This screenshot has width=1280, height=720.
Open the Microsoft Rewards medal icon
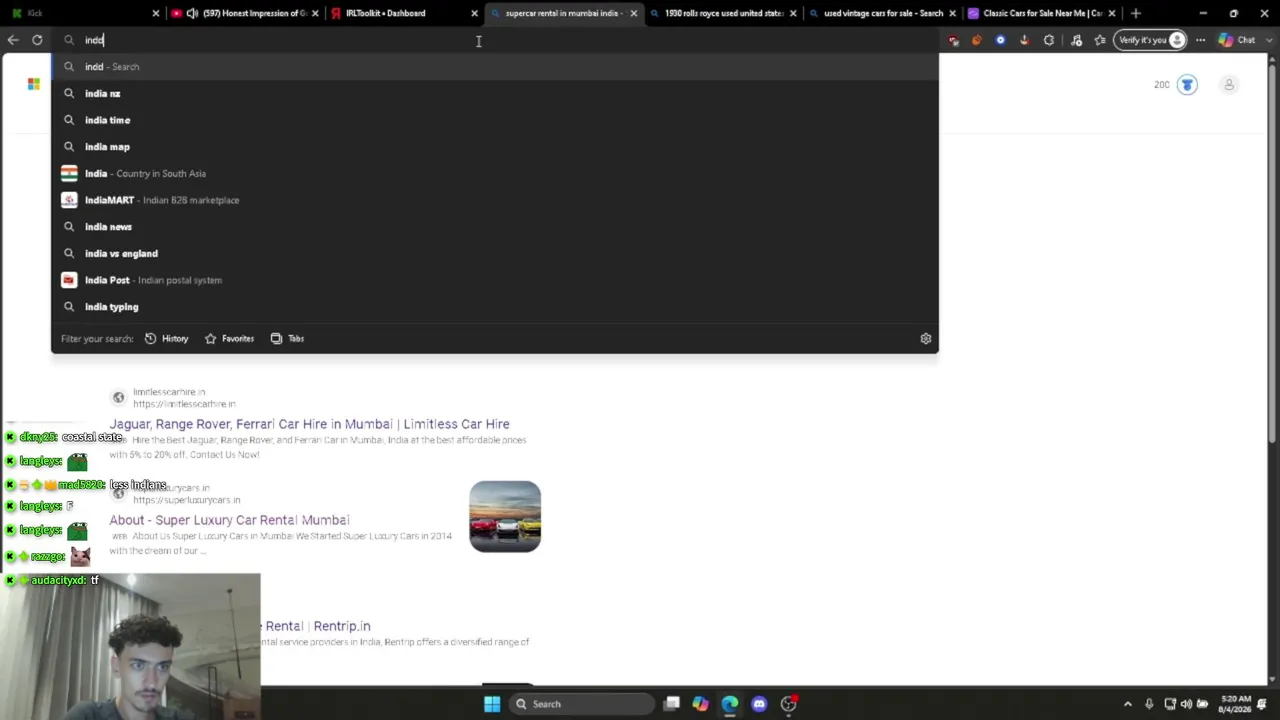pyautogui.click(x=1187, y=85)
